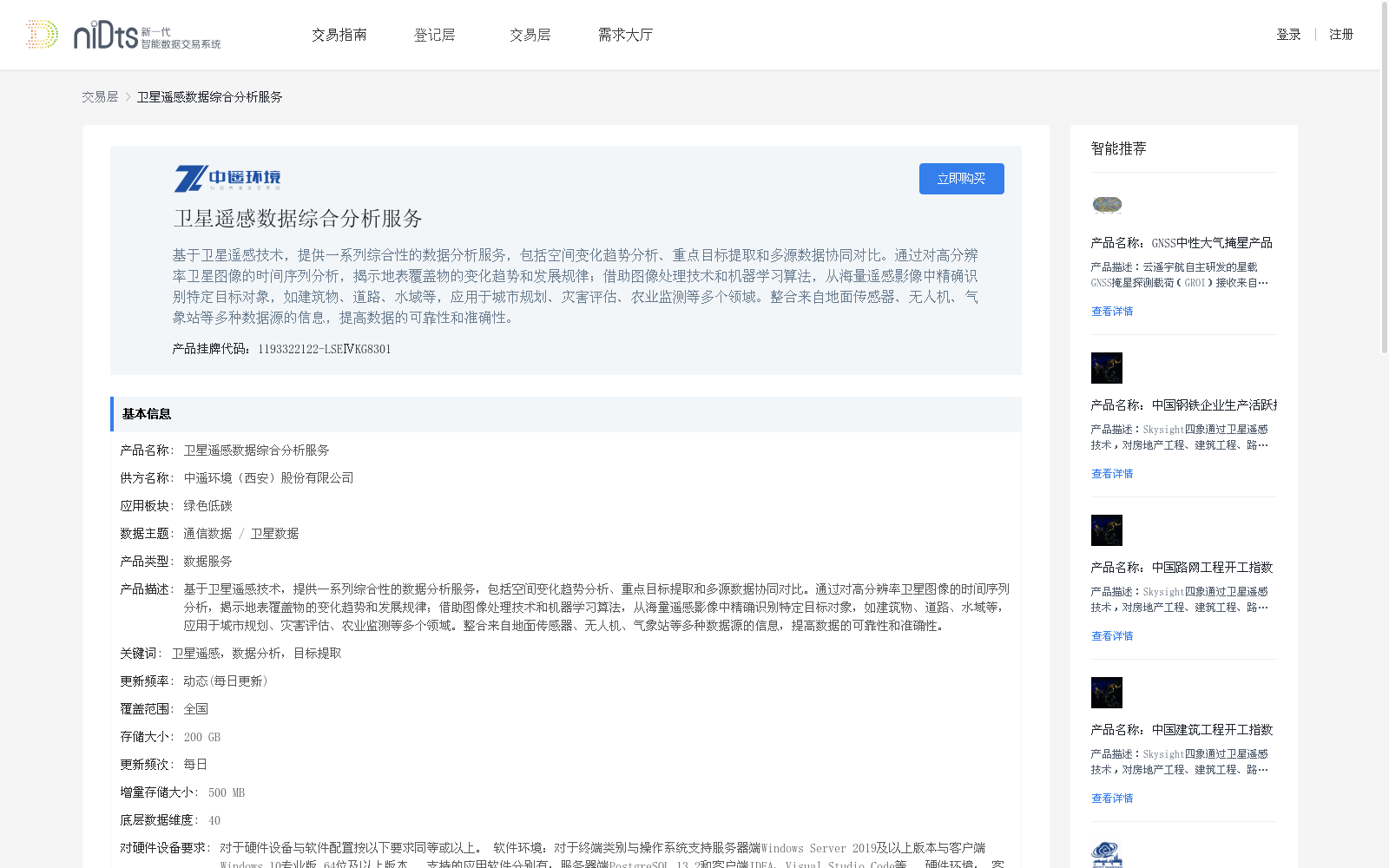
Task: Click the vertical page scrollbar
Action: click(x=1385, y=178)
